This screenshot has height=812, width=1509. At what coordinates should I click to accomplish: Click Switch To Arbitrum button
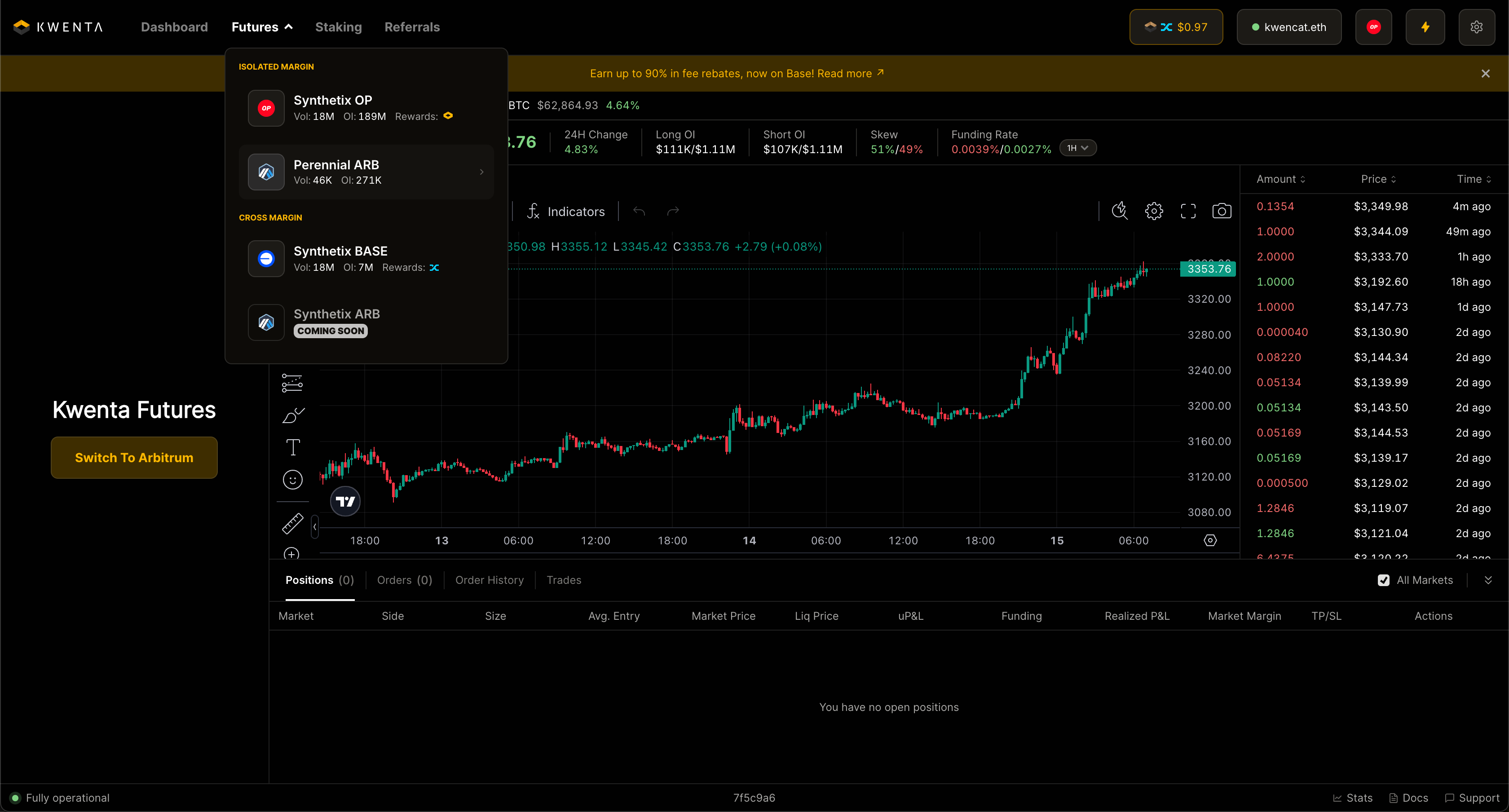point(134,458)
